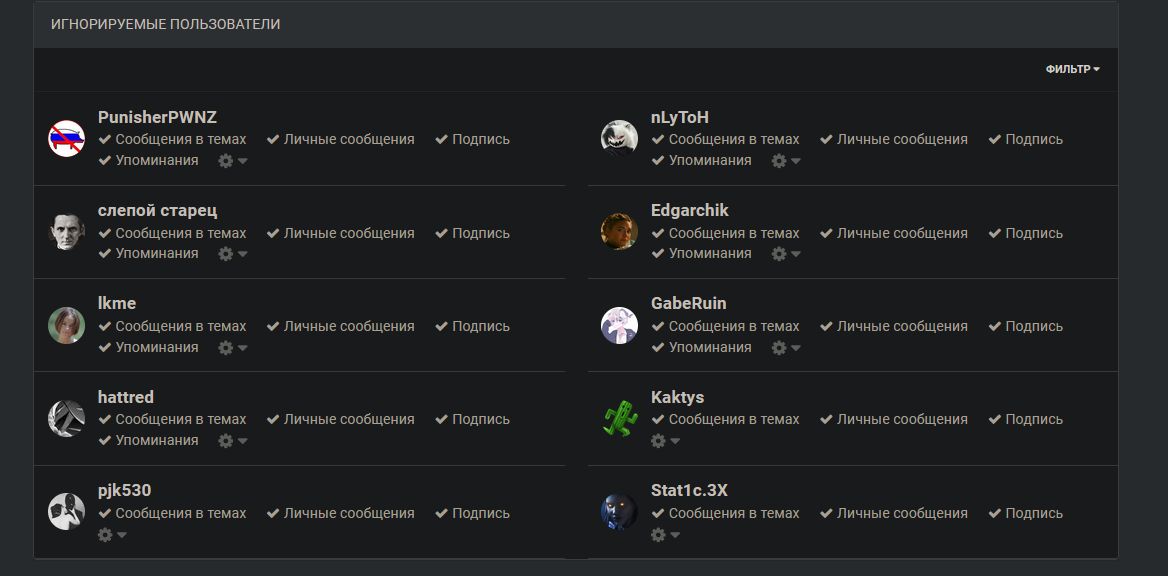Open the Kaktys user profile link
Screen dimensions: 1168x576
click(677, 397)
